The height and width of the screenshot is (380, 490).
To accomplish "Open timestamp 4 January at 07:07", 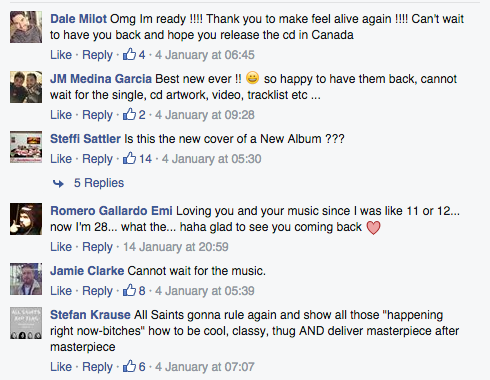I will coord(205,367).
